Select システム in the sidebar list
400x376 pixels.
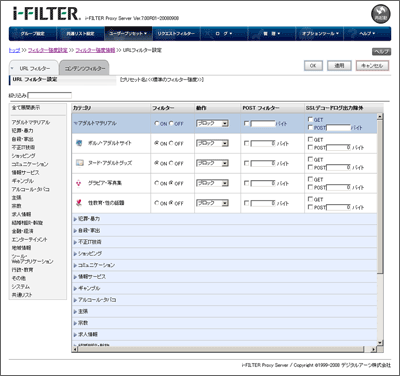point(21,287)
